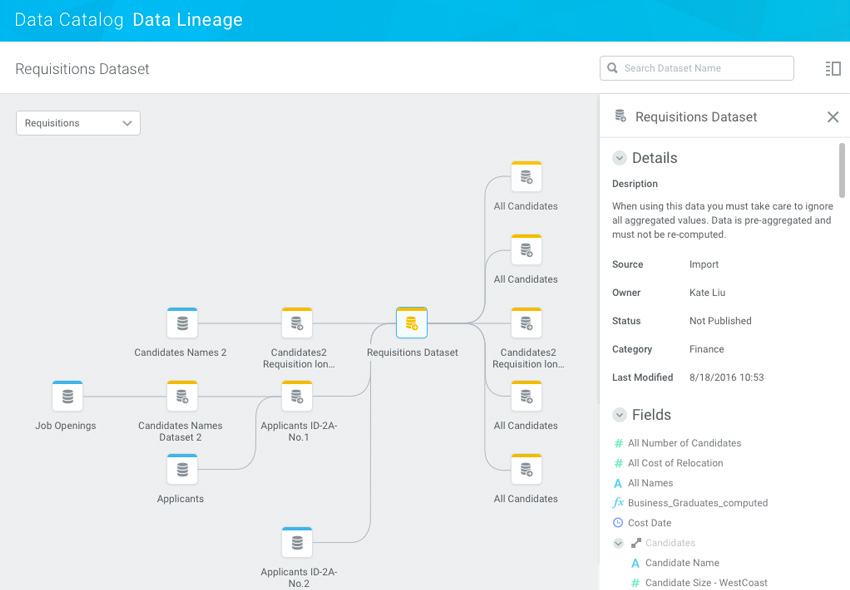Collapse the Candidates field group
This screenshot has width=850, height=590.
tap(618, 543)
